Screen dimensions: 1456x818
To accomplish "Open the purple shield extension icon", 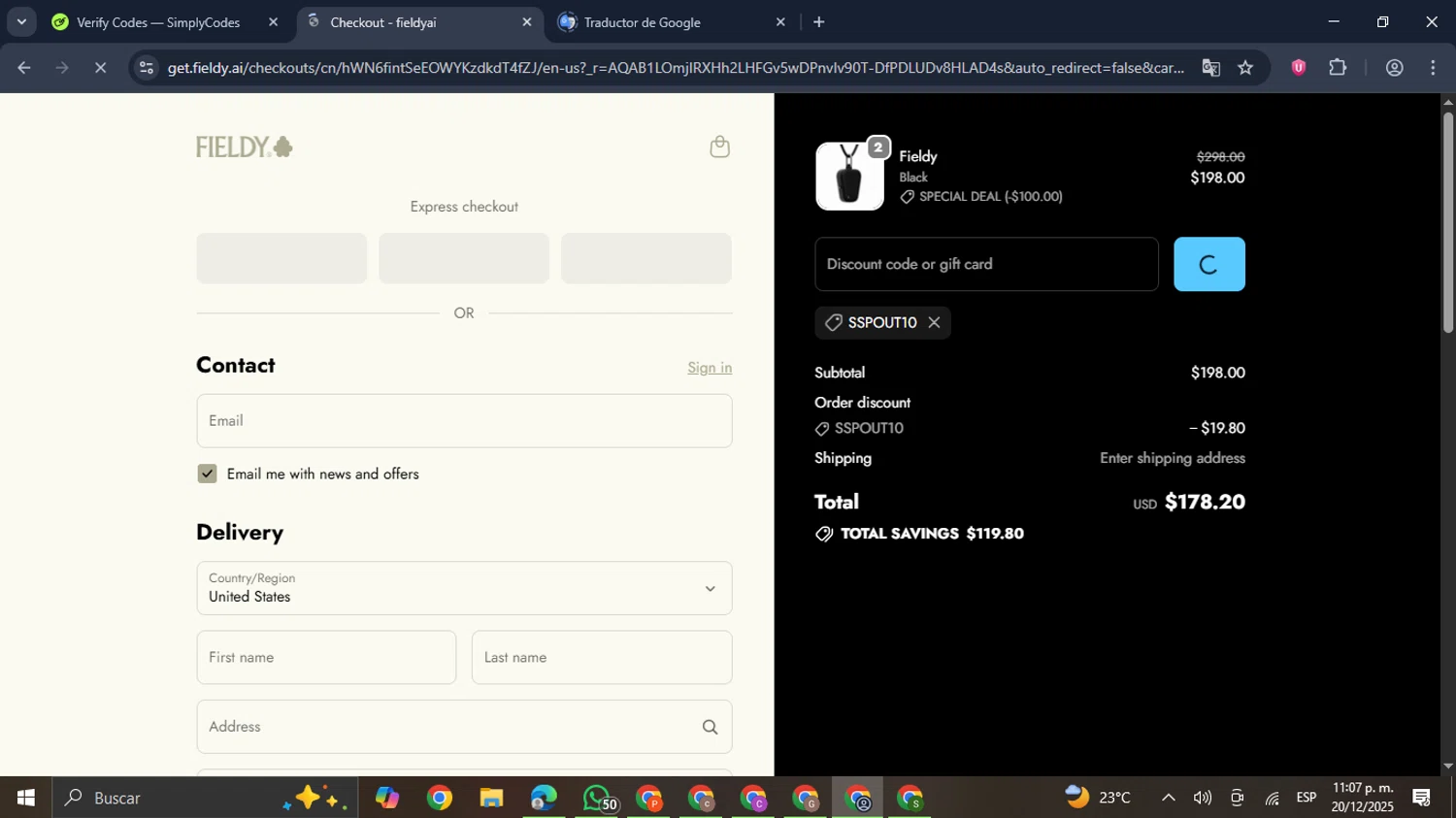I will pyautogui.click(x=1298, y=68).
